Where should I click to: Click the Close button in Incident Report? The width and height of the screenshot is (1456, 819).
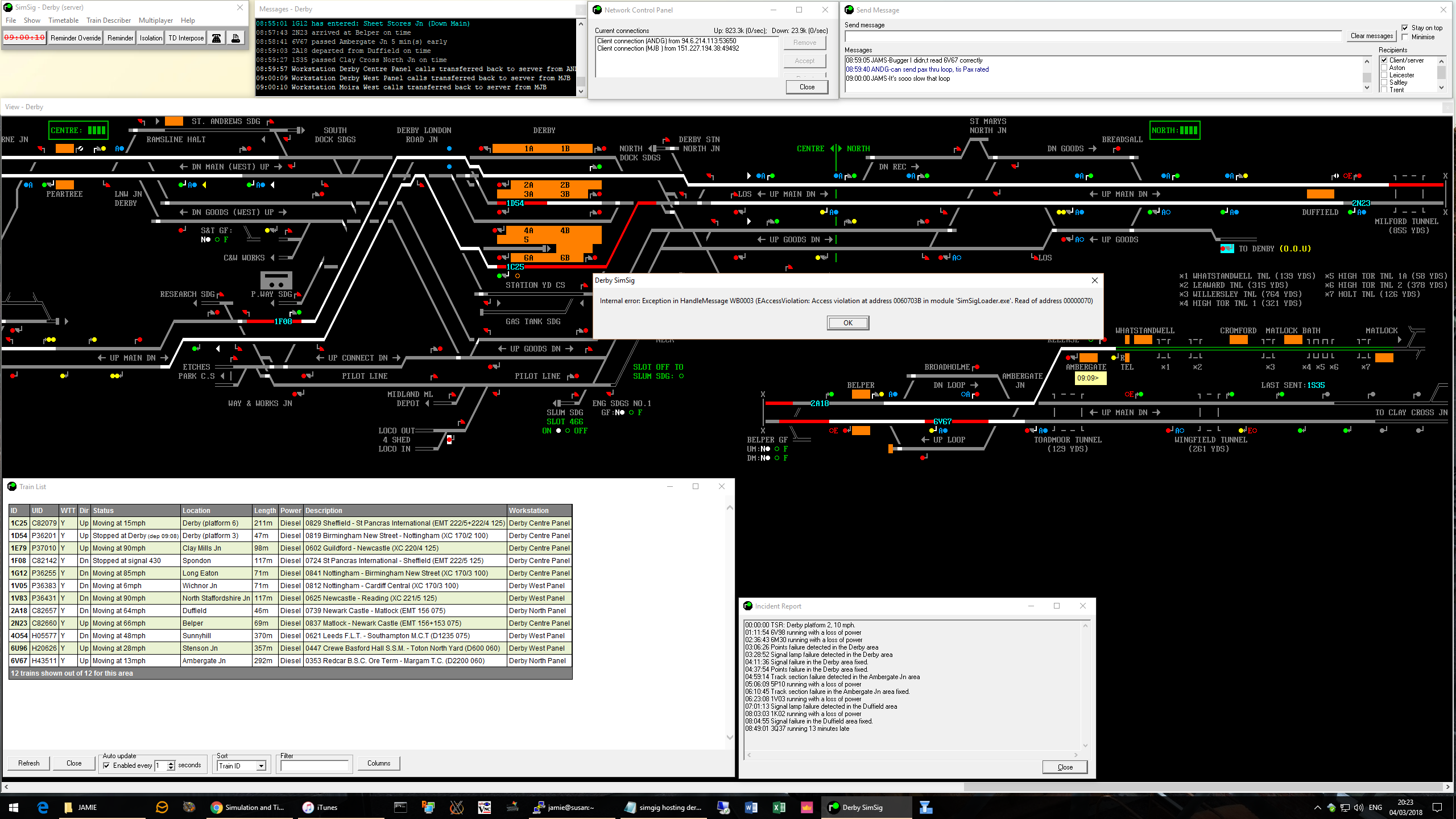tap(1065, 767)
